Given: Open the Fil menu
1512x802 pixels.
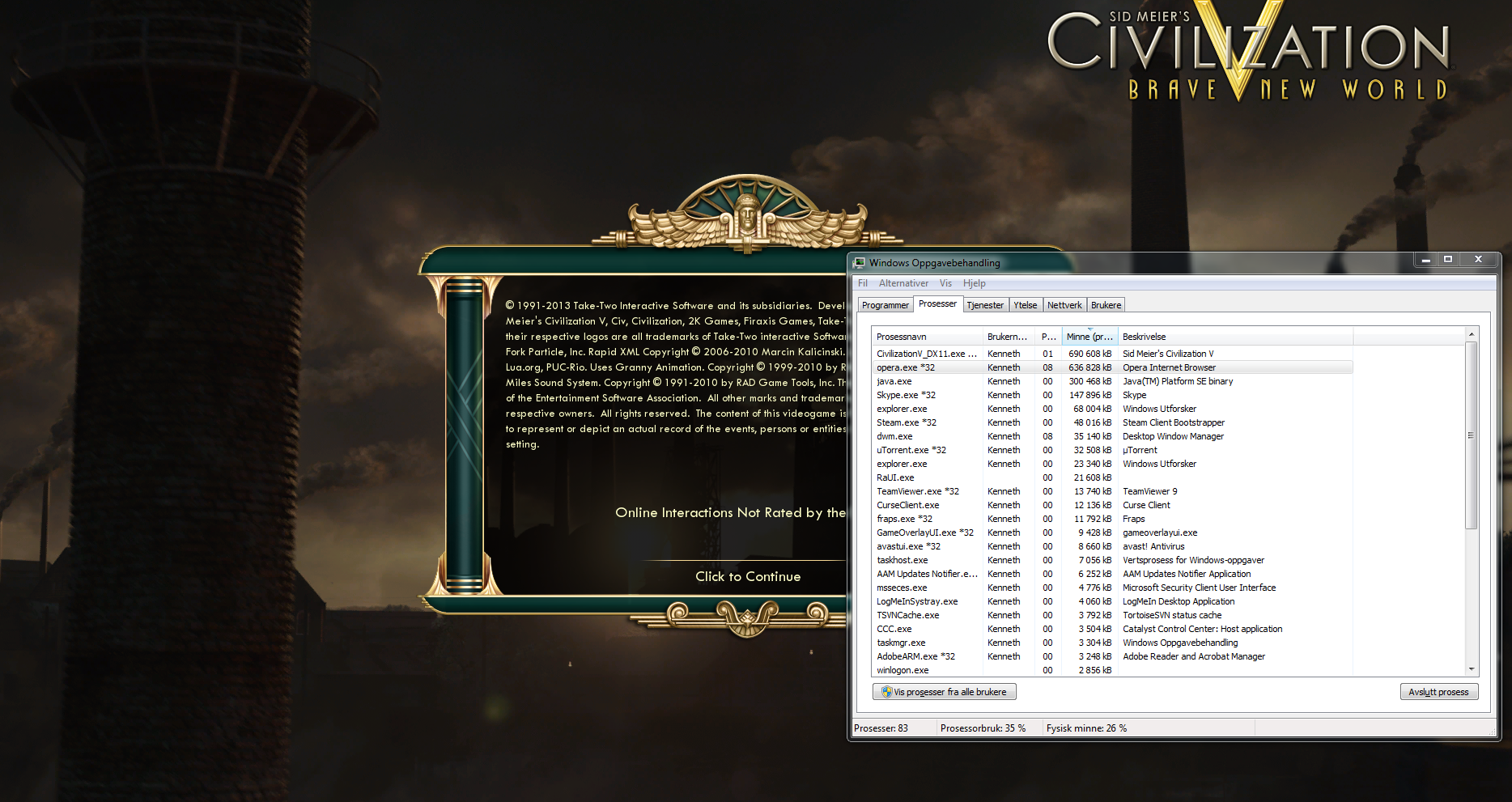Looking at the screenshot, I should click(x=862, y=283).
